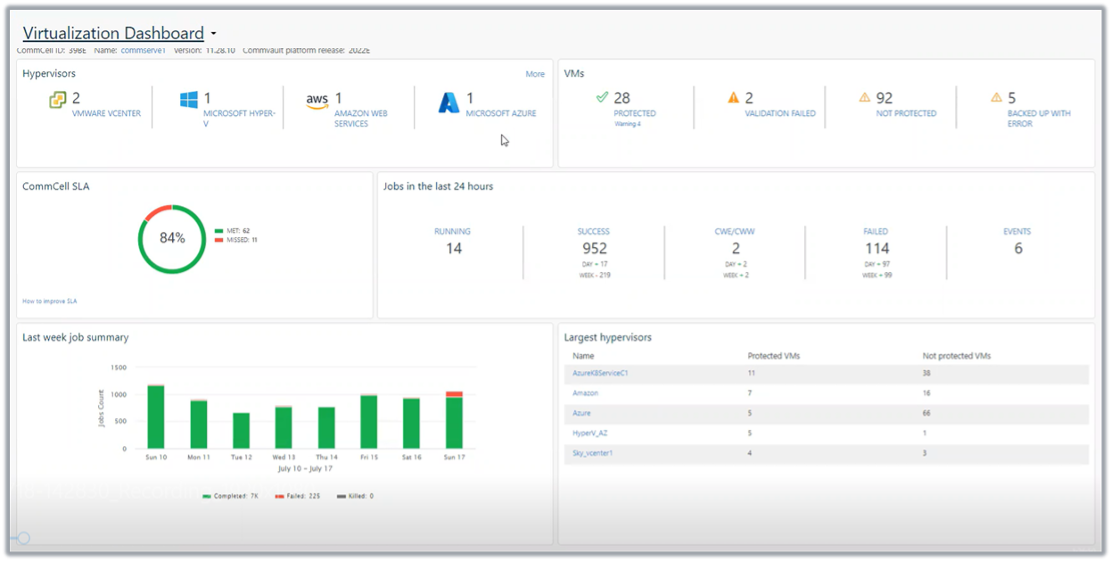1114x564 pixels.
Task: Open the How to improve SLA link
Action: 50,300
